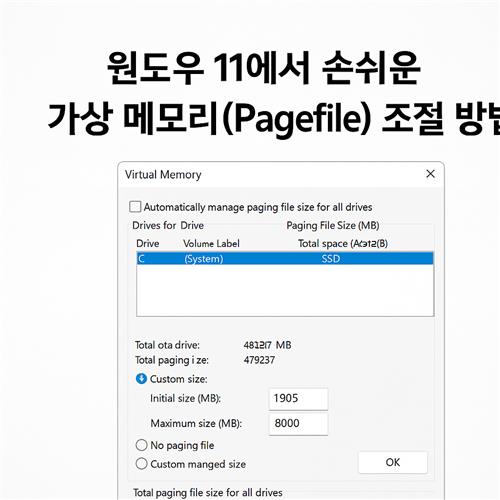Select the Custom size radio button
500x500 pixels.
141,379
